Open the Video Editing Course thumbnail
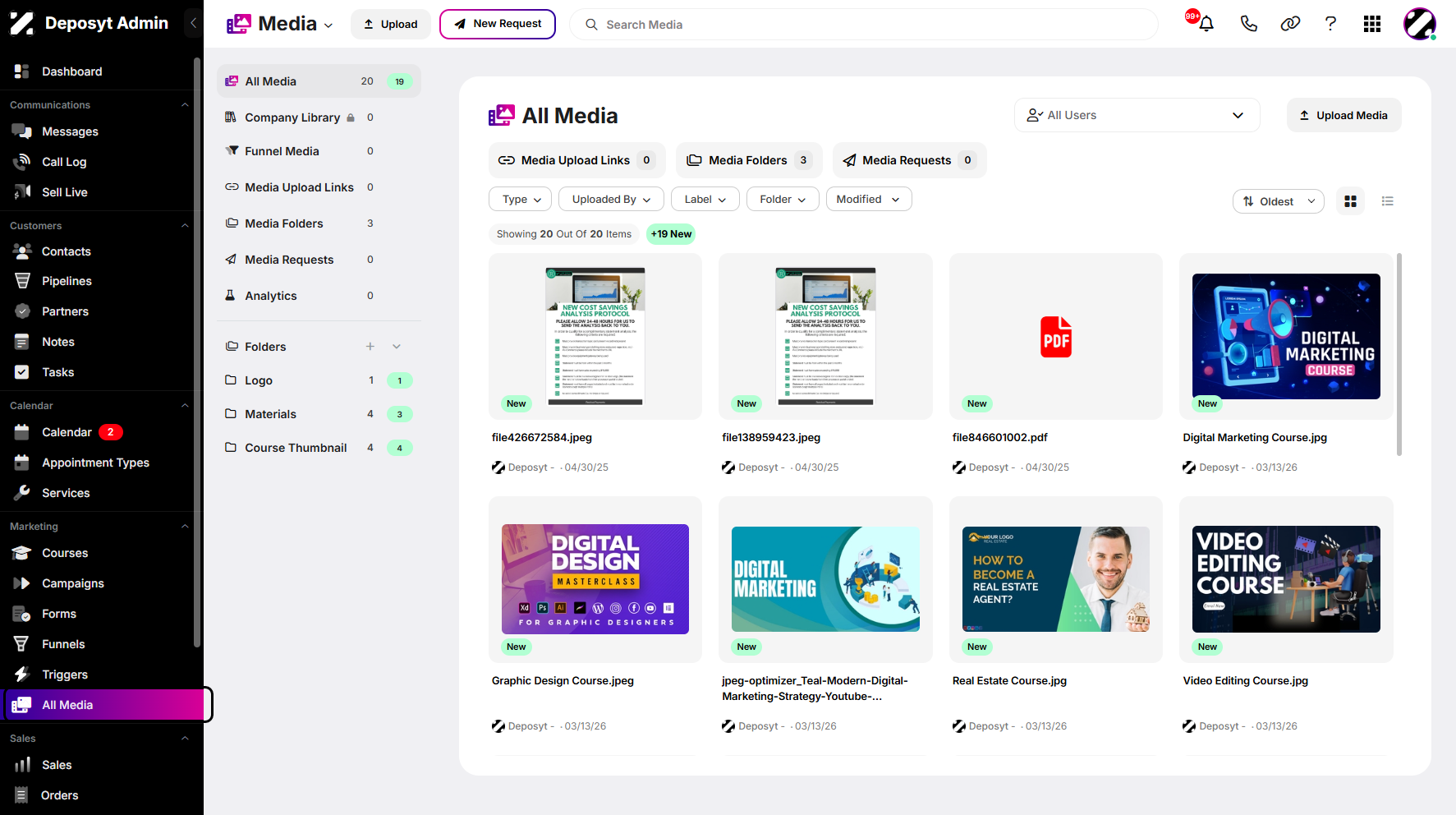The height and width of the screenshot is (815, 1456). tap(1286, 579)
